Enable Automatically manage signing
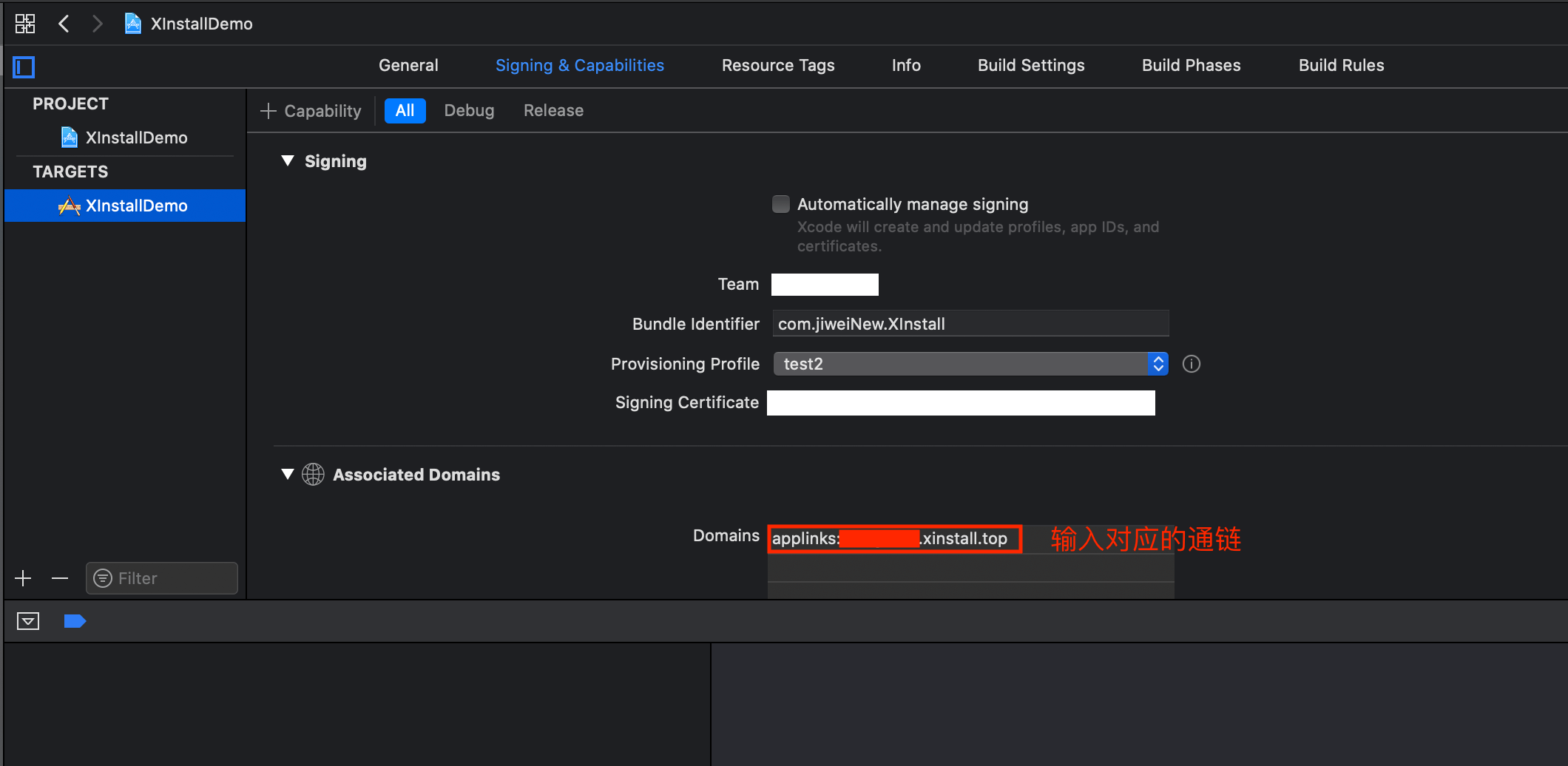 (781, 203)
